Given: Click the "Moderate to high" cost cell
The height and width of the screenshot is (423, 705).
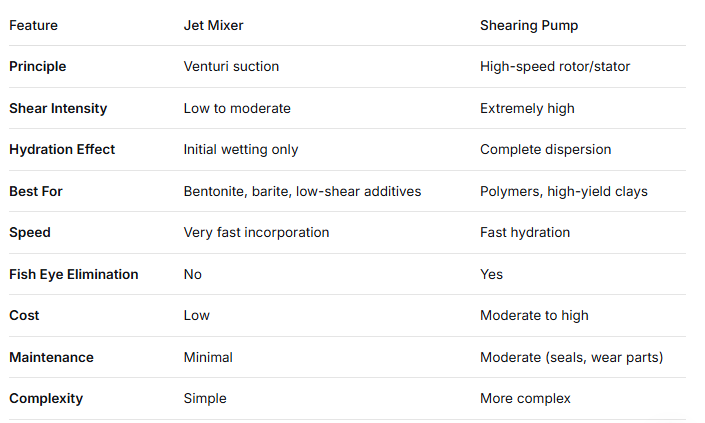Looking at the screenshot, I should [x=534, y=315].
